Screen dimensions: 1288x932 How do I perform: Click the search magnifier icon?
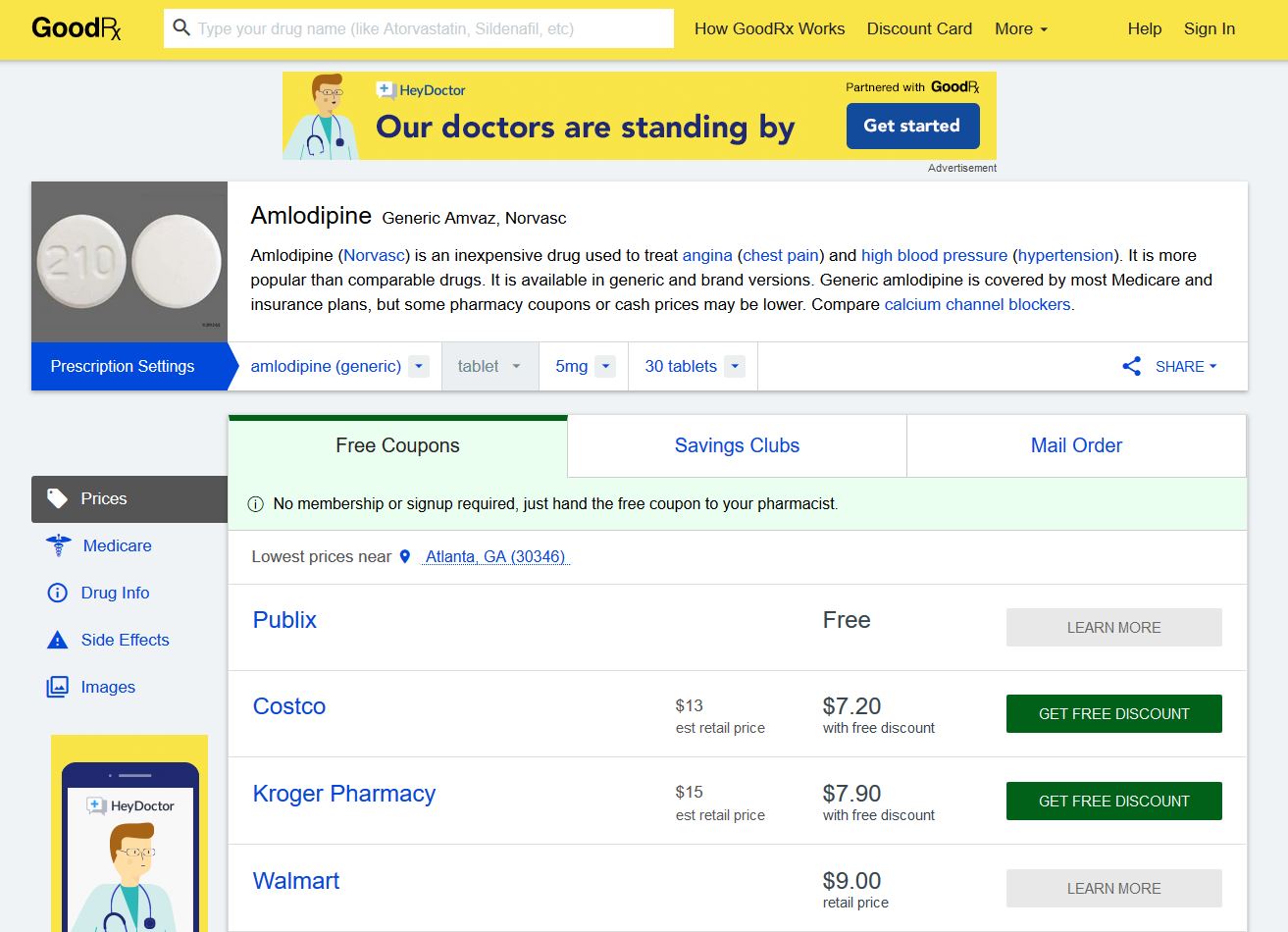180,28
